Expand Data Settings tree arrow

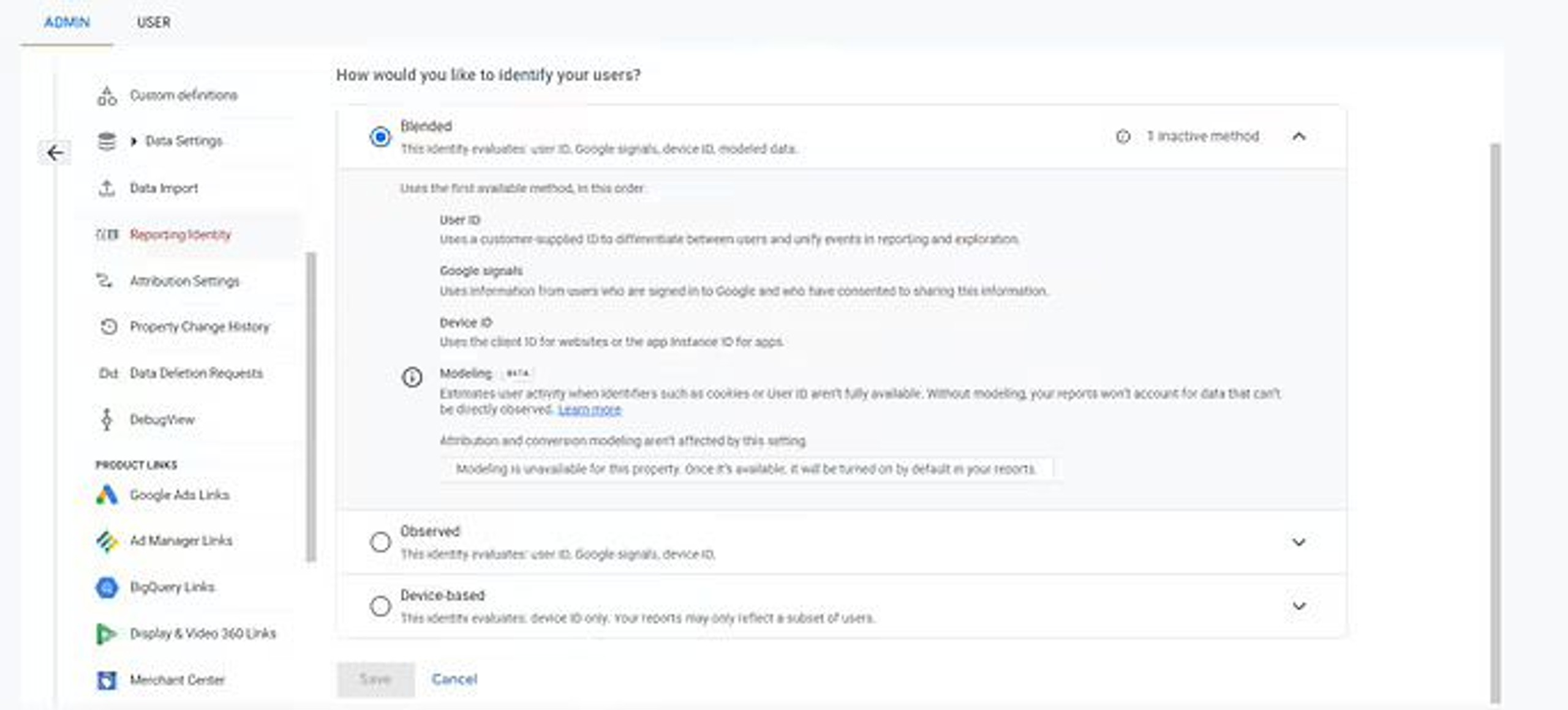(134, 141)
